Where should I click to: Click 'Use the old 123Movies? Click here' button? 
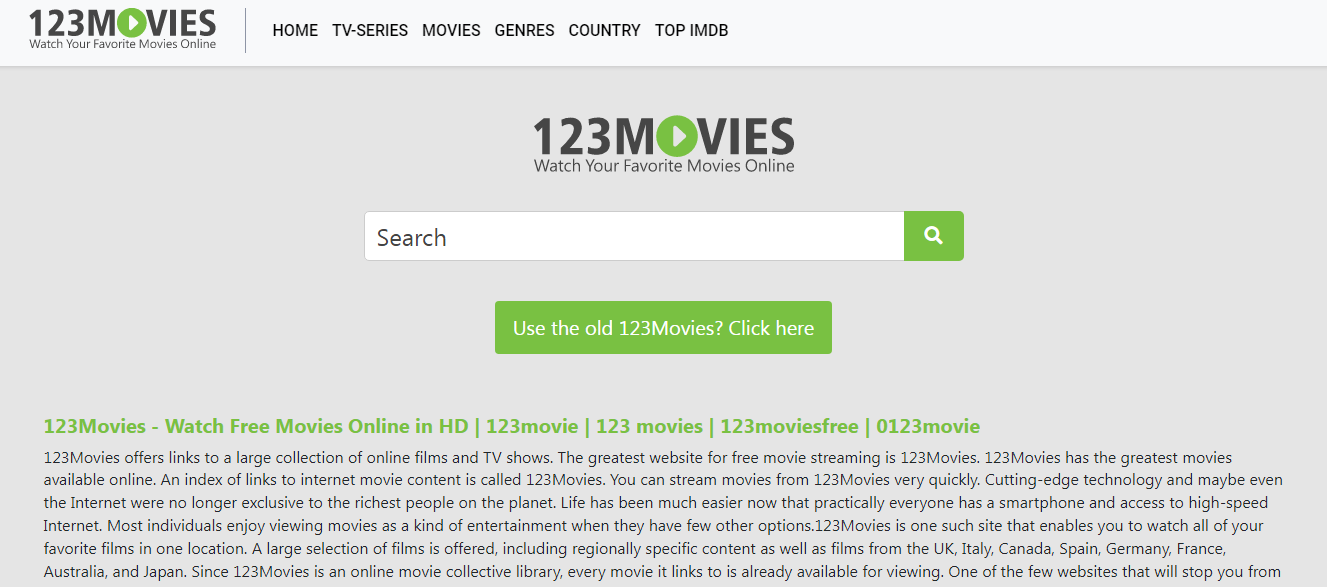663,327
